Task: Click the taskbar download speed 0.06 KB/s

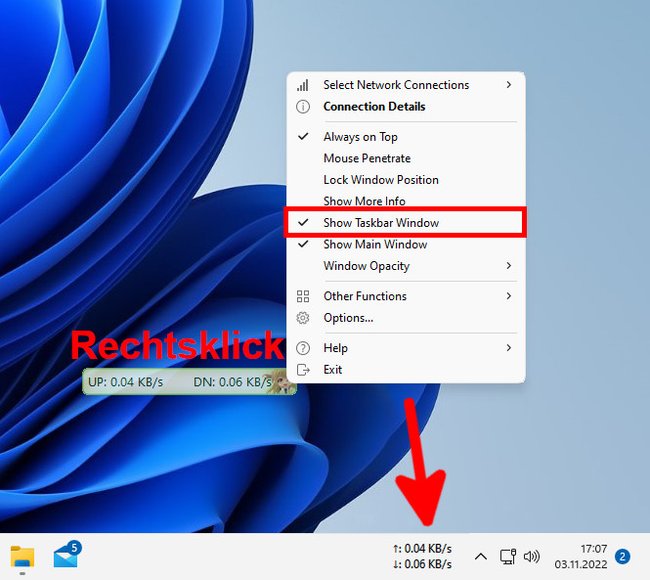Action: [x=422, y=564]
